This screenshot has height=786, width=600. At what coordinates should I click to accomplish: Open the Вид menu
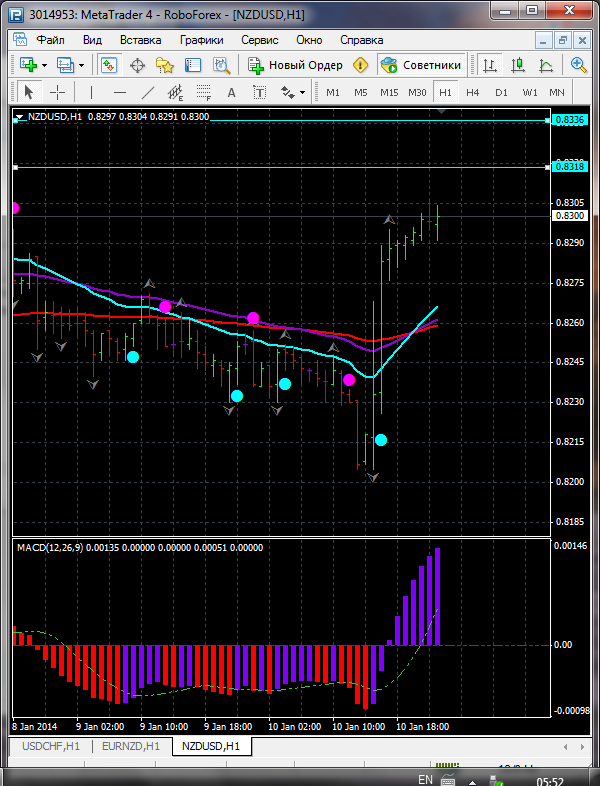click(x=92, y=40)
